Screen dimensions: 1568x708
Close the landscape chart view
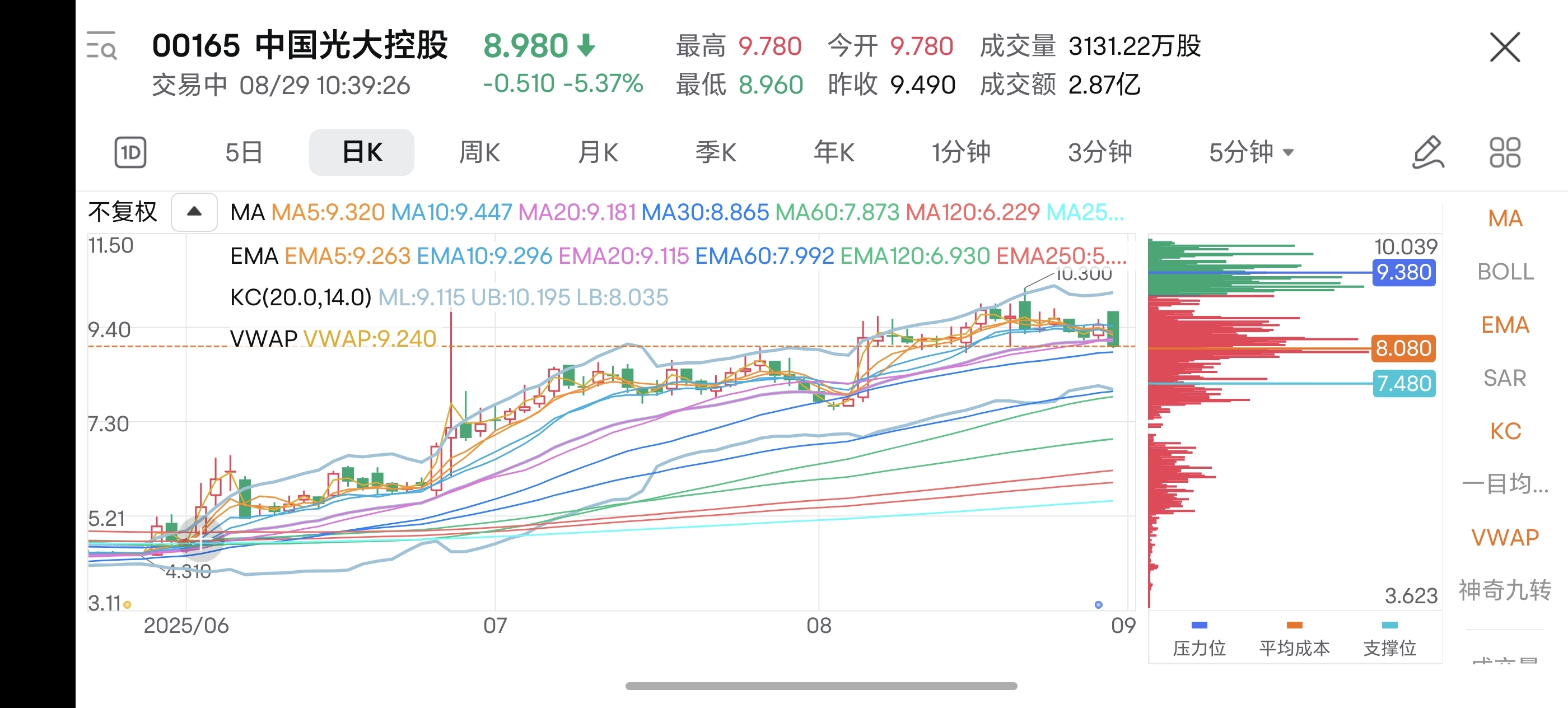[x=1505, y=47]
